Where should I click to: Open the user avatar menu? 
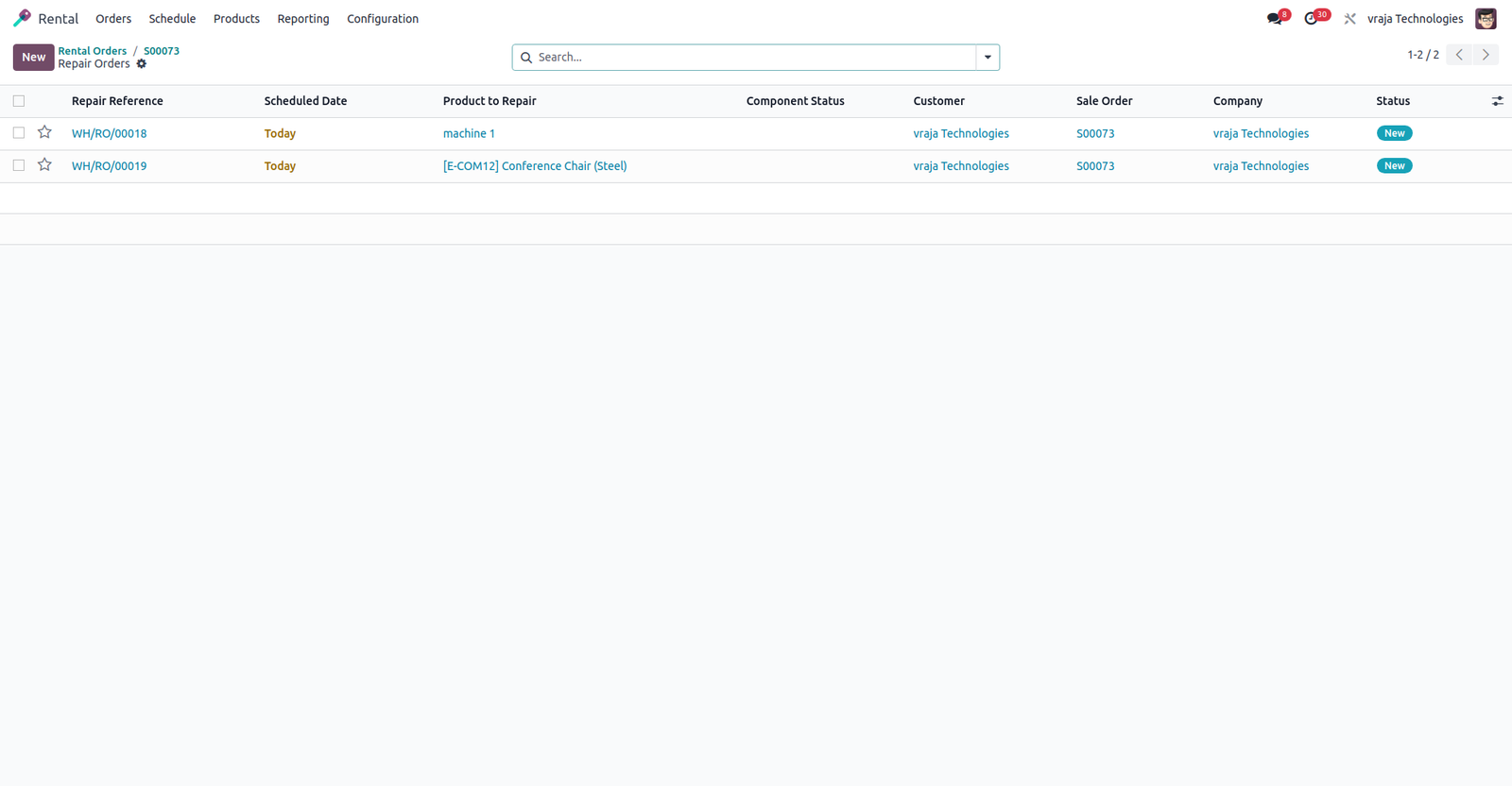point(1486,19)
